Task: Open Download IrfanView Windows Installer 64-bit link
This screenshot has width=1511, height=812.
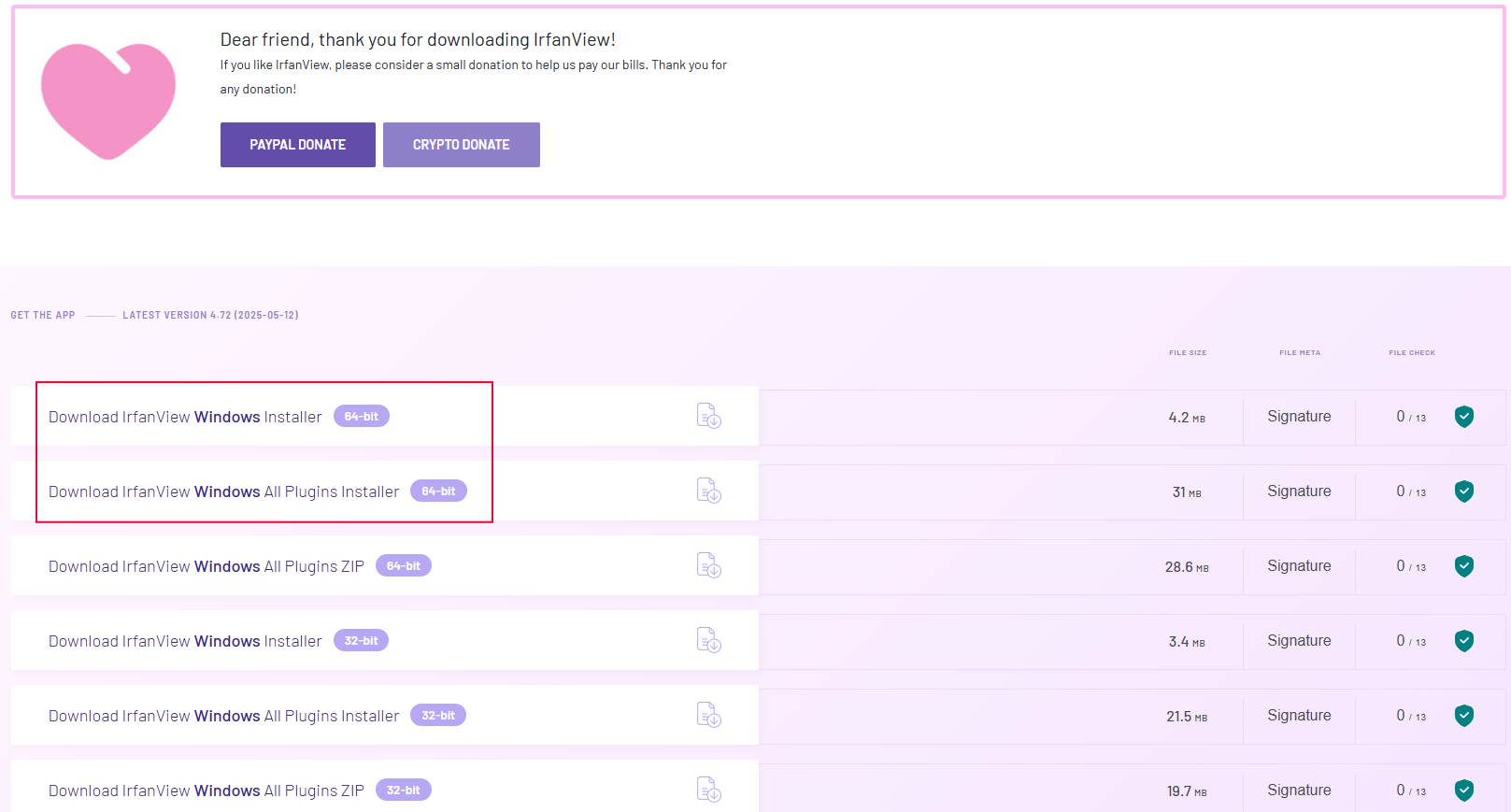Action: pos(185,417)
